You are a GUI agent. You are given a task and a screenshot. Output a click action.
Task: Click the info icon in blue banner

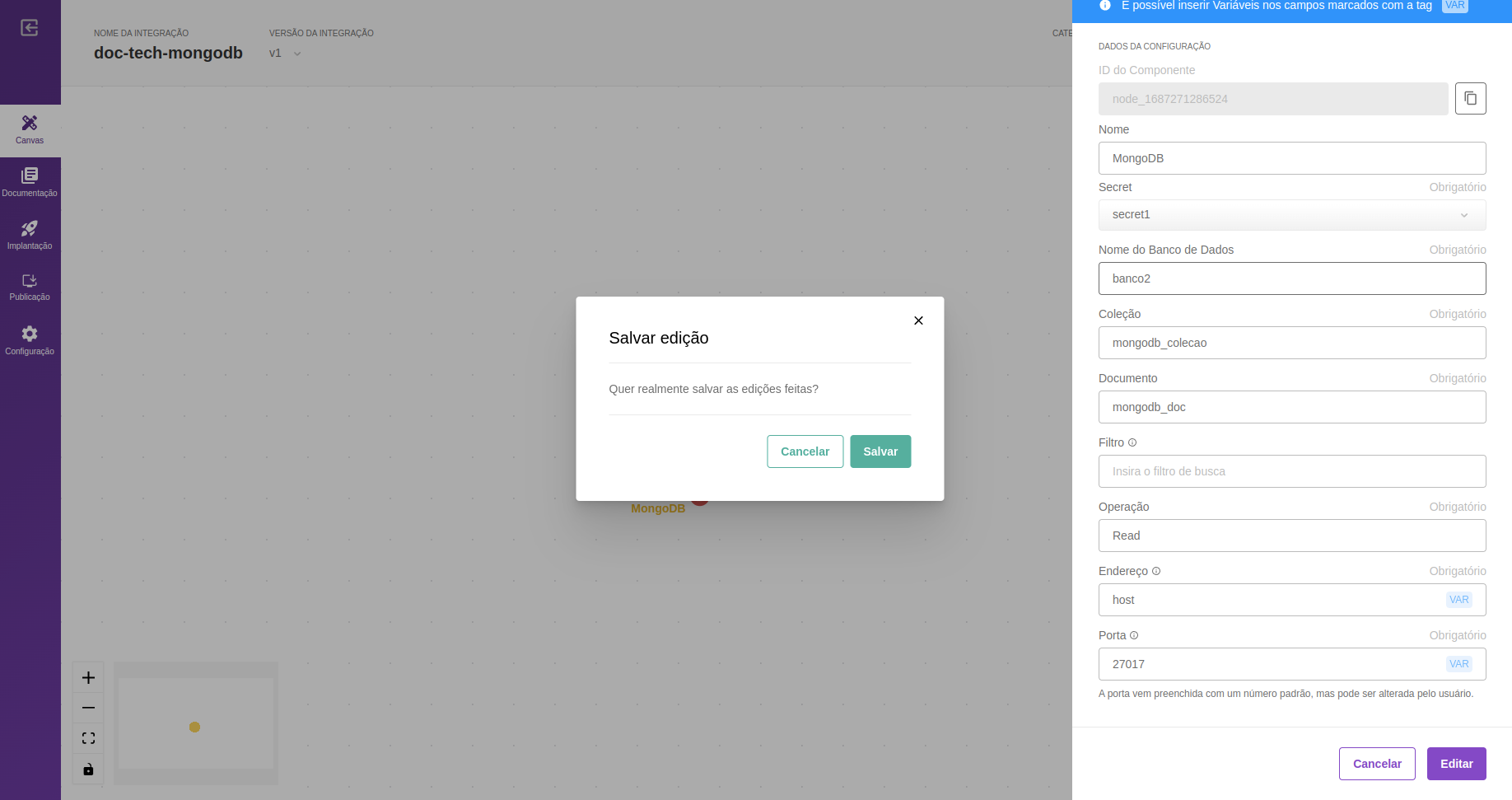1105,5
